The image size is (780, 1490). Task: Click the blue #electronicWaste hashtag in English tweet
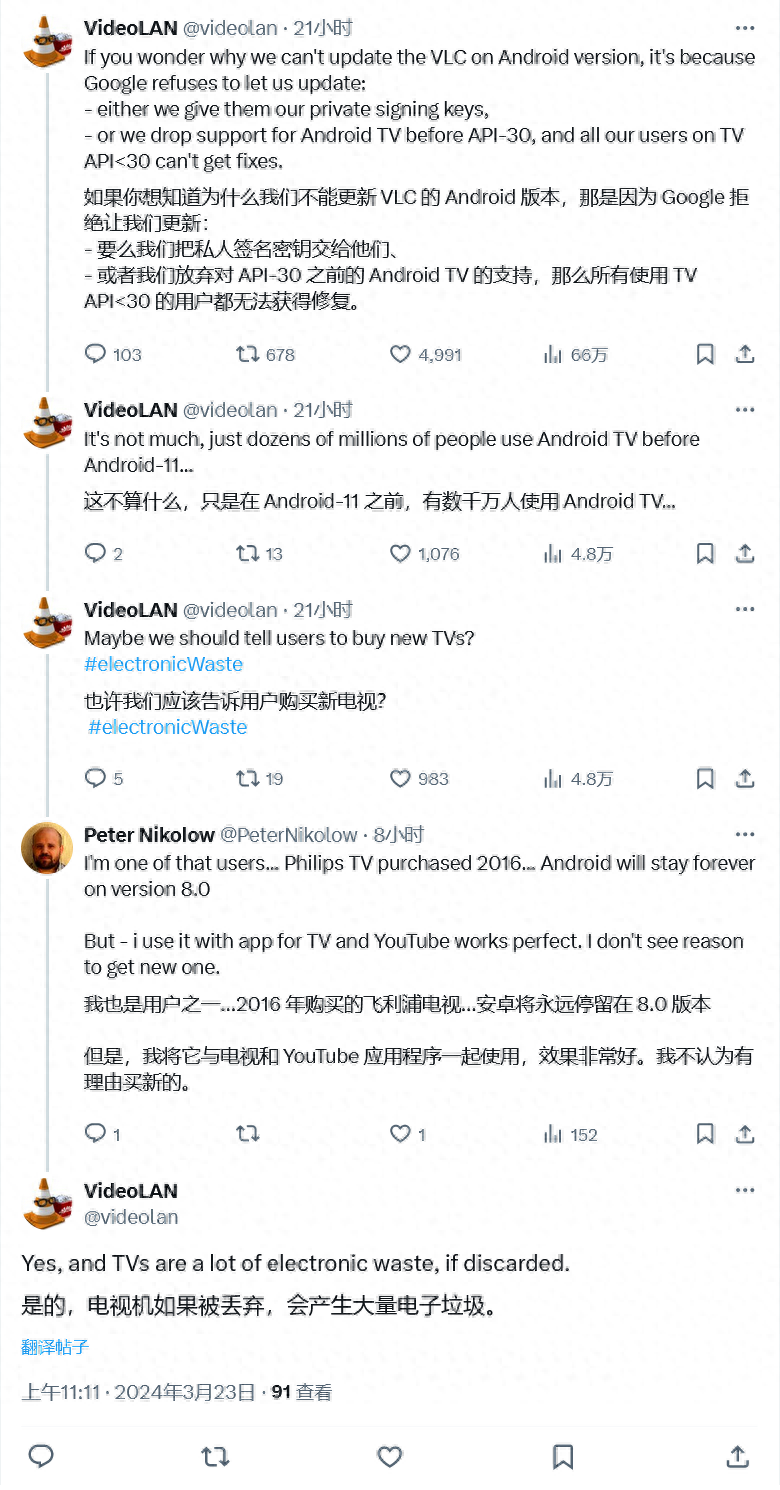click(x=164, y=664)
